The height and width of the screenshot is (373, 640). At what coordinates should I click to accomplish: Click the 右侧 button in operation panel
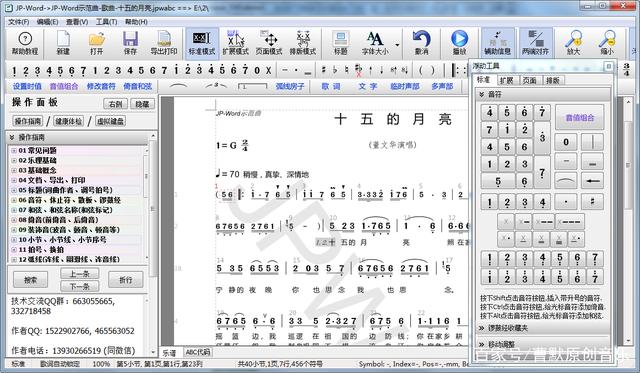[x=116, y=104]
